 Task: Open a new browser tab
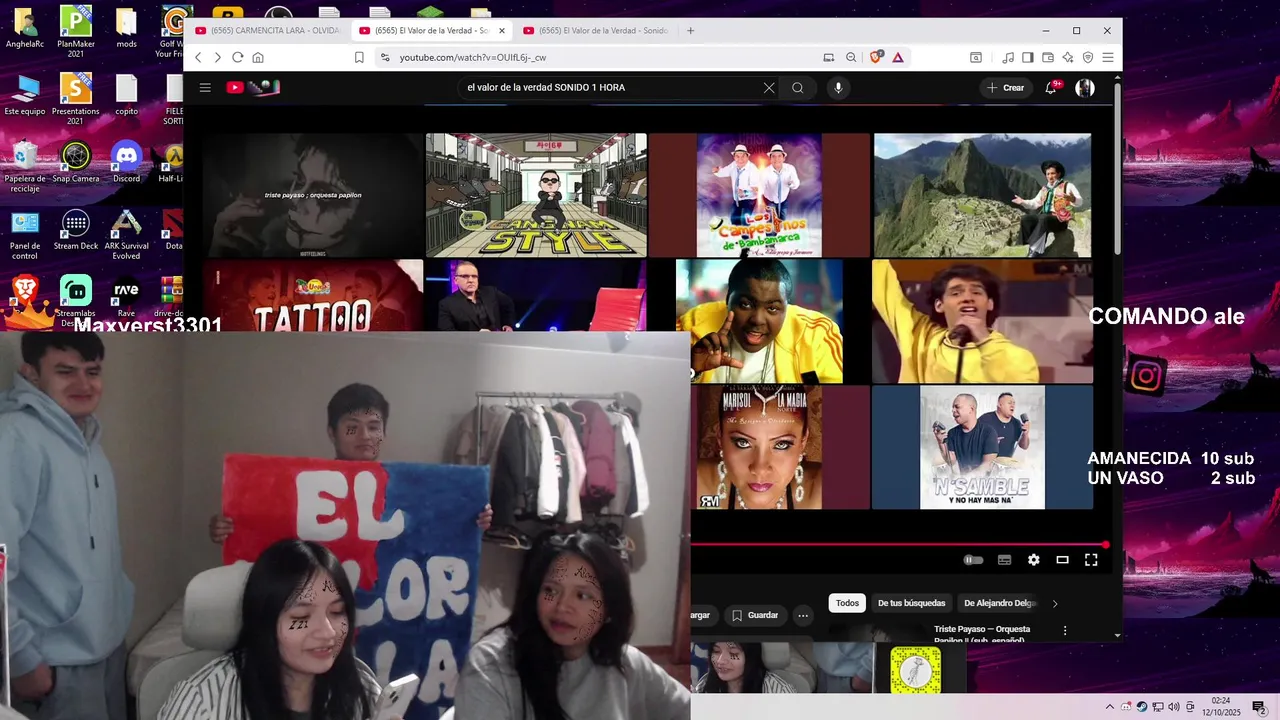click(x=690, y=31)
